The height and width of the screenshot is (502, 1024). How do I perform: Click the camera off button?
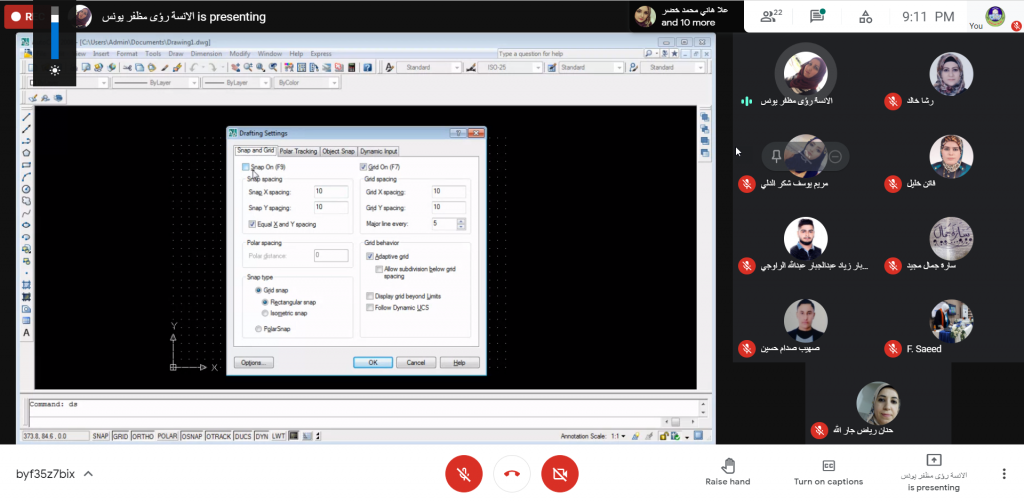point(560,473)
